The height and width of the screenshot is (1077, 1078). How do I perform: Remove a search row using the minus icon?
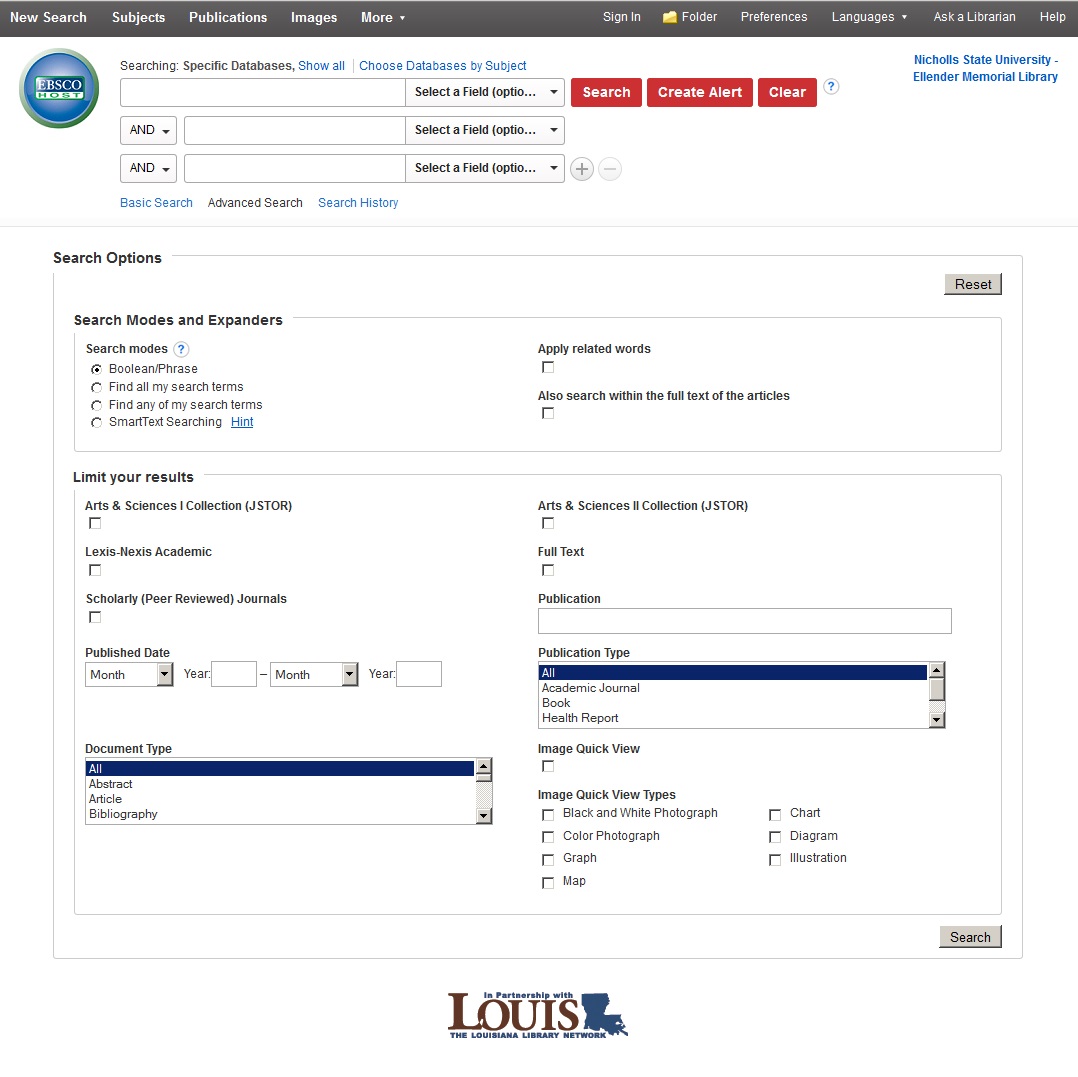610,169
